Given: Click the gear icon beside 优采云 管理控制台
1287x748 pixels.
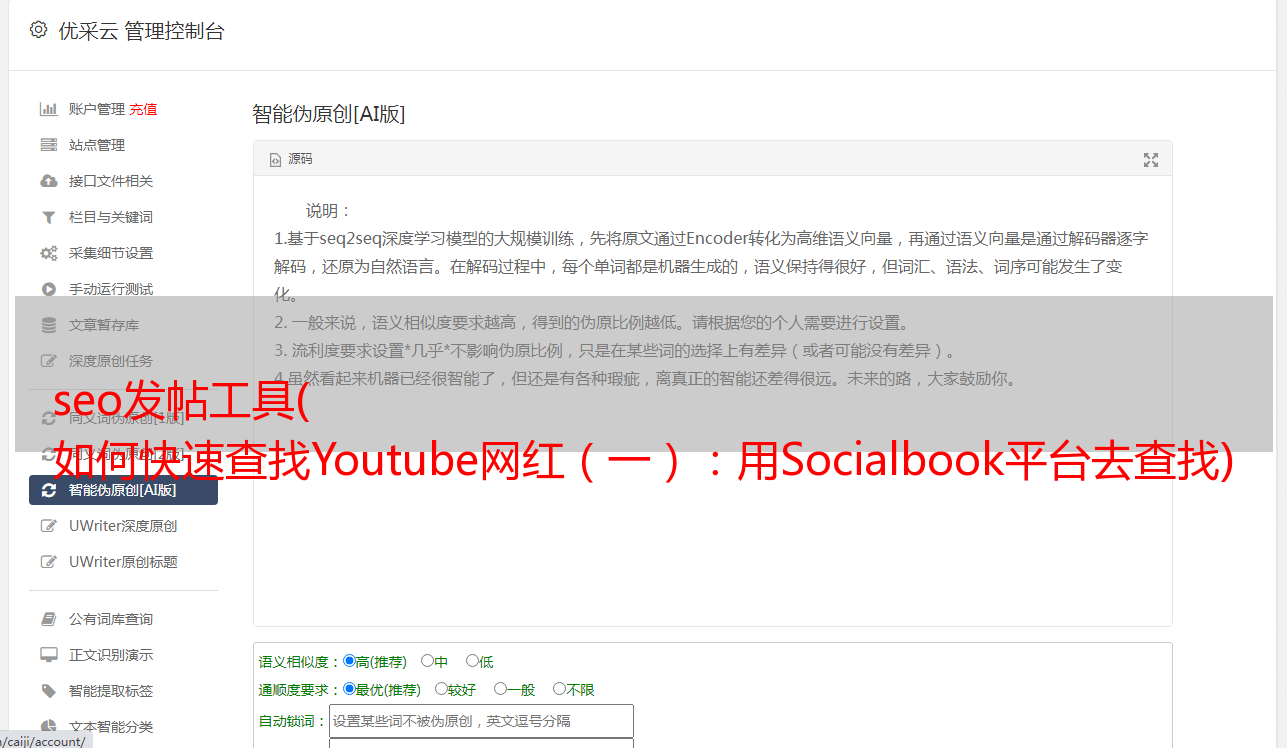Looking at the screenshot, I should pos(38,30).
